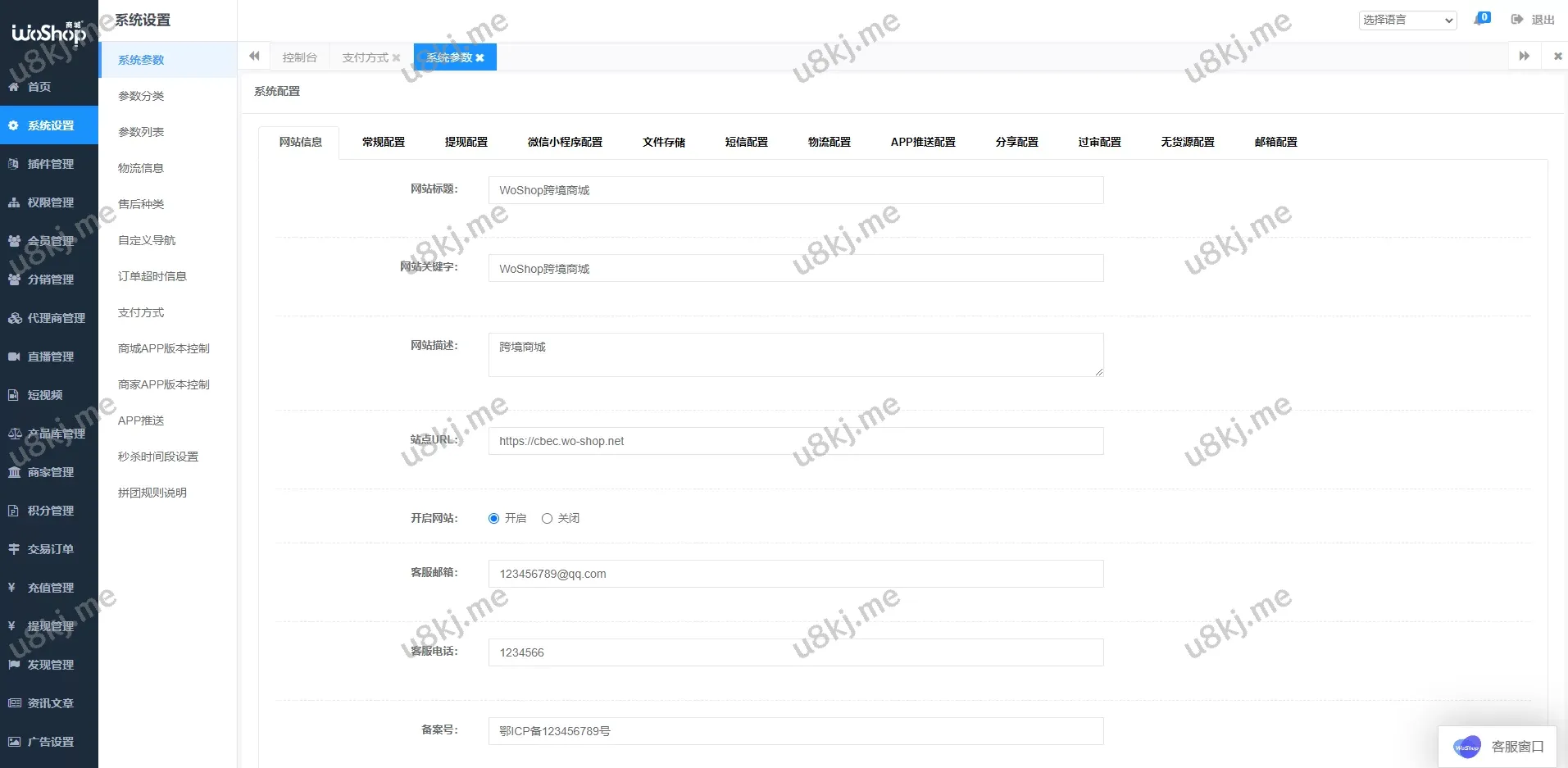1568x768 pixels.
Task: Open the 选择语言 language dropdown
Action: pyautogui.click(x=1407, y=20)
